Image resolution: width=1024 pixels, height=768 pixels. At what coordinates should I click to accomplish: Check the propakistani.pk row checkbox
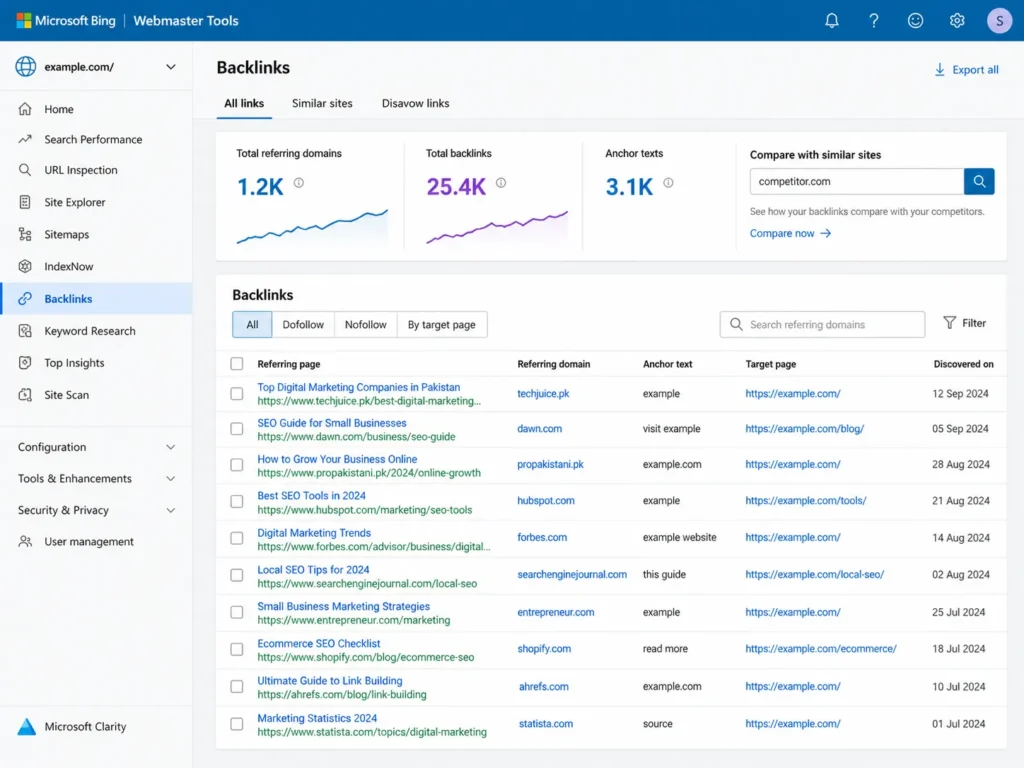[236, 465]
